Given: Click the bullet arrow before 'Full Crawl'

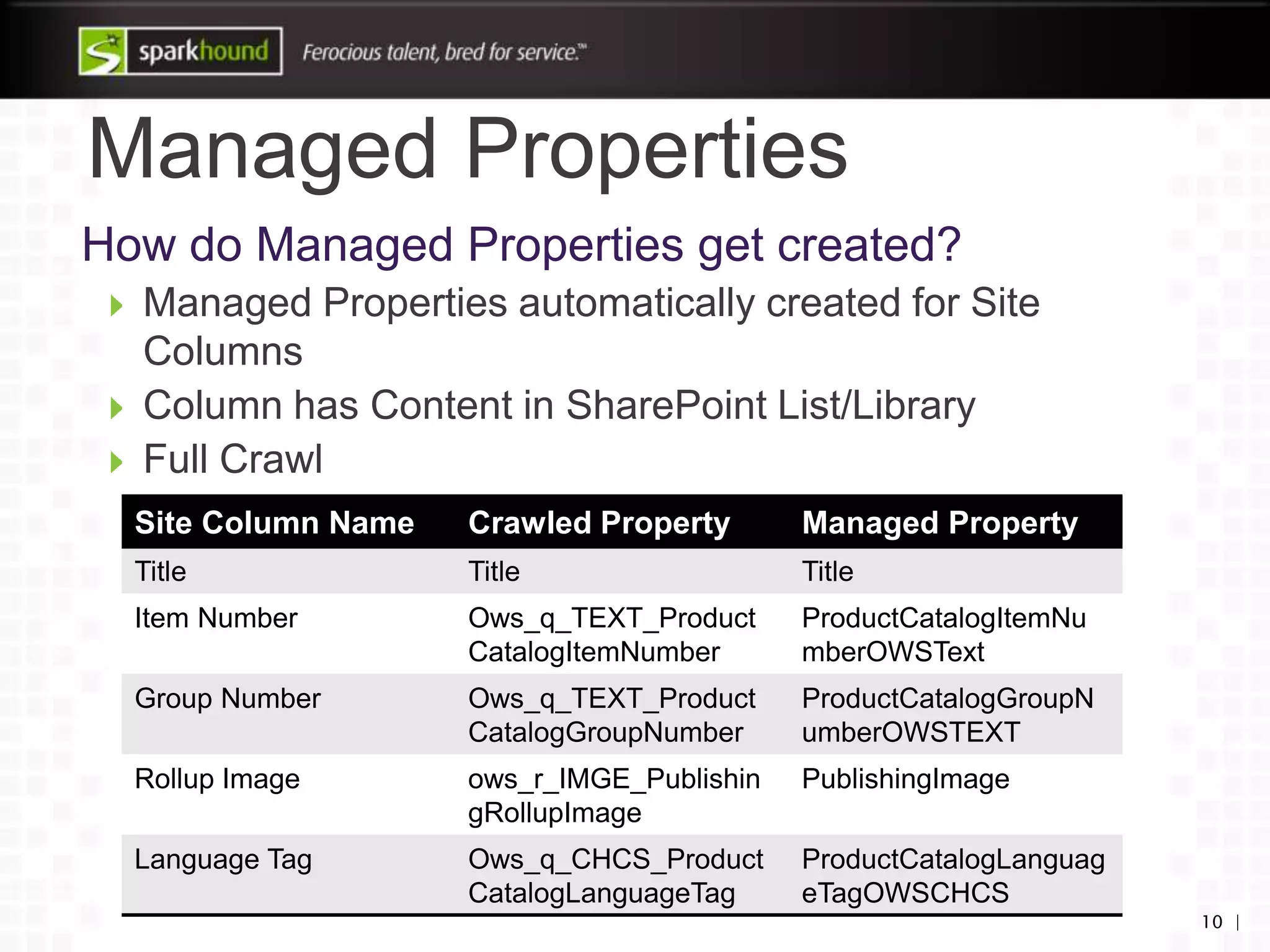Looking at the screenshot, I should [116, 462].
